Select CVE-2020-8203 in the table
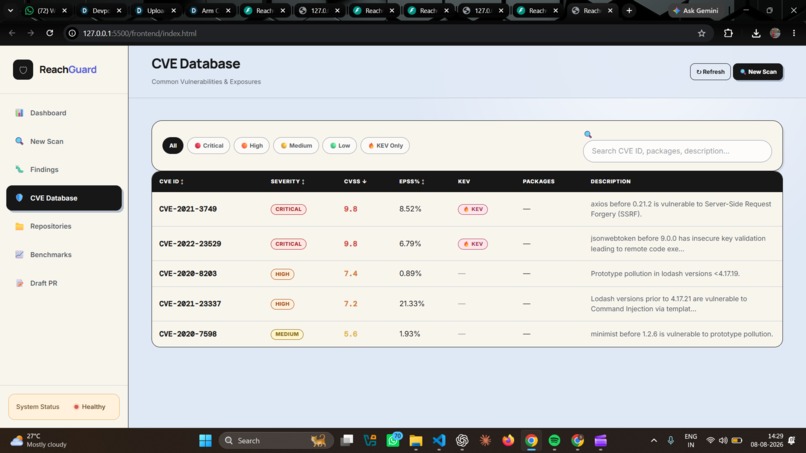 tap(188, 274)
